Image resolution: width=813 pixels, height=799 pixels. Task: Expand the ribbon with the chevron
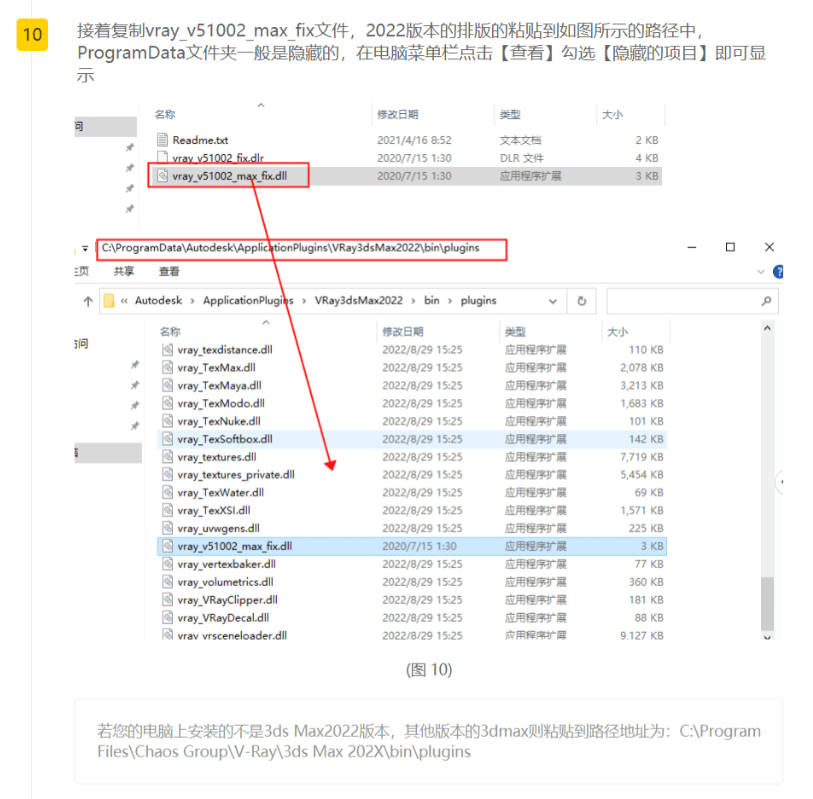(x=759, y=271)
